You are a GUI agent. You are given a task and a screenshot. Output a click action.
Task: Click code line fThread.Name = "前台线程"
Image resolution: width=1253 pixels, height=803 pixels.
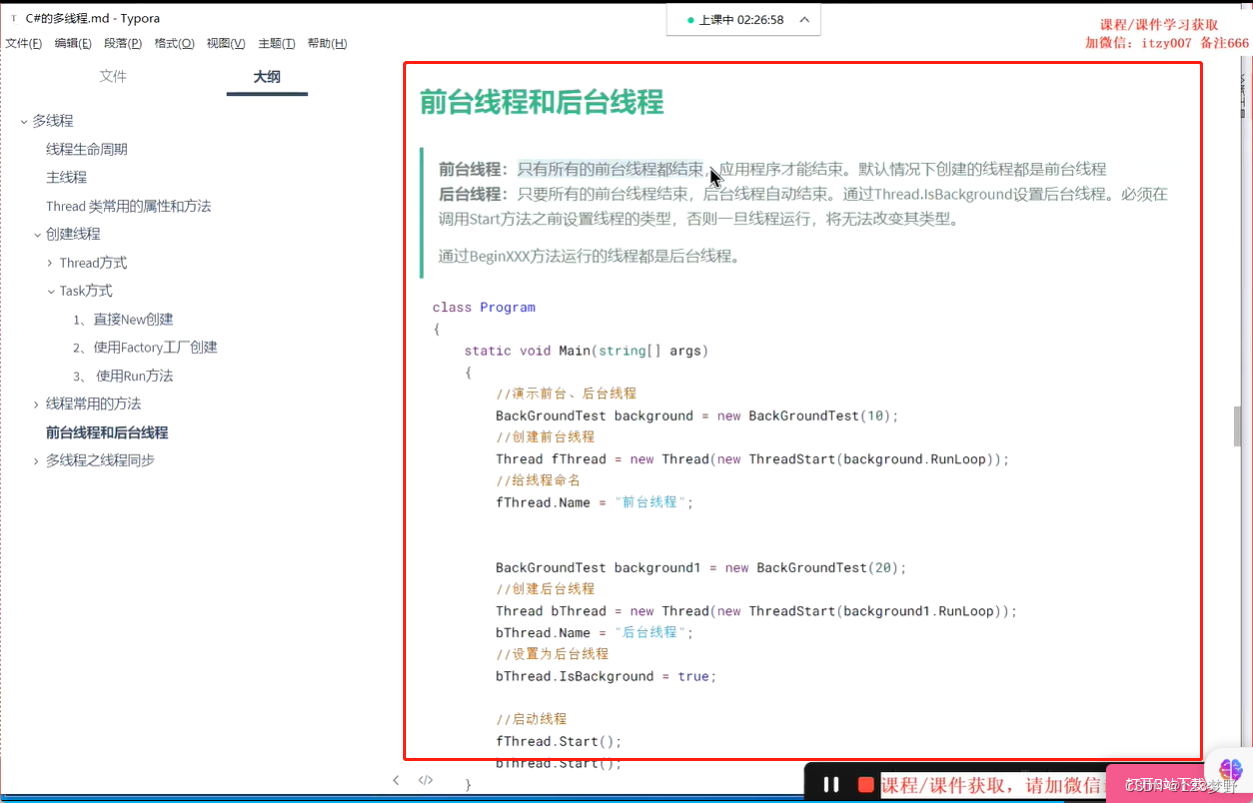(x=594, y=502)
